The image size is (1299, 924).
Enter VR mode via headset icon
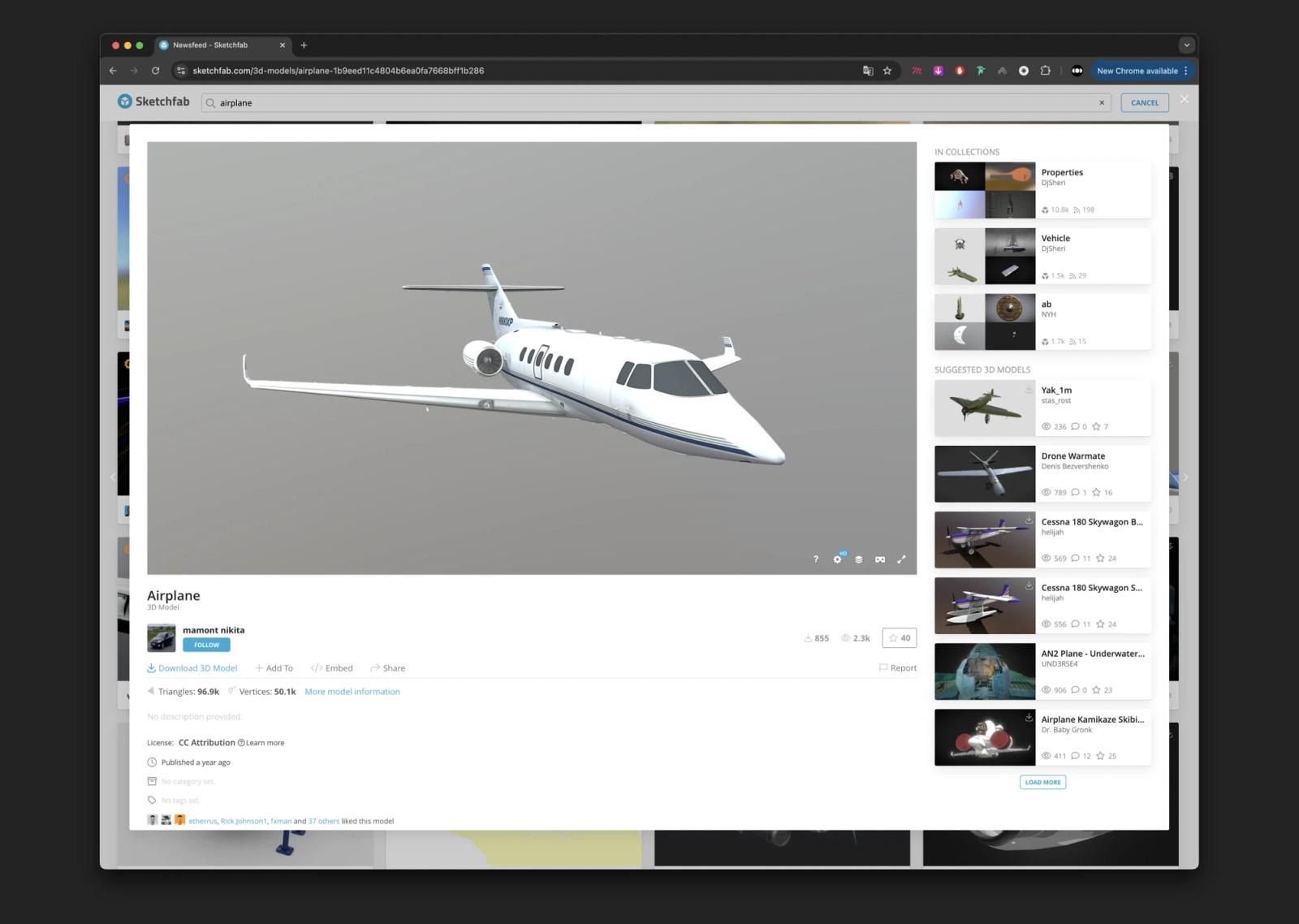(x=880, y=559)
